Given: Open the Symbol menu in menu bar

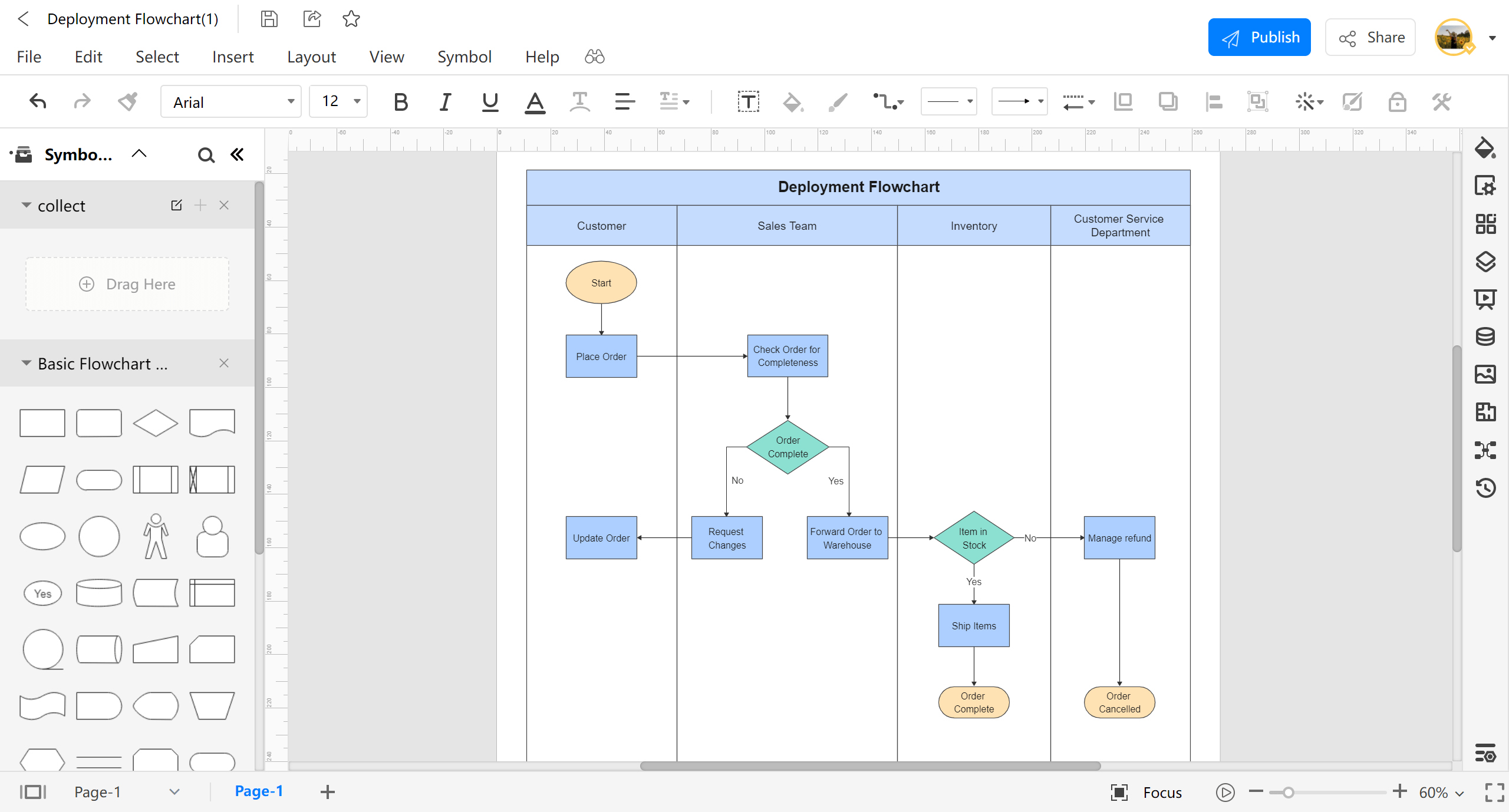Looking at the screenshot, I should 464,56.
